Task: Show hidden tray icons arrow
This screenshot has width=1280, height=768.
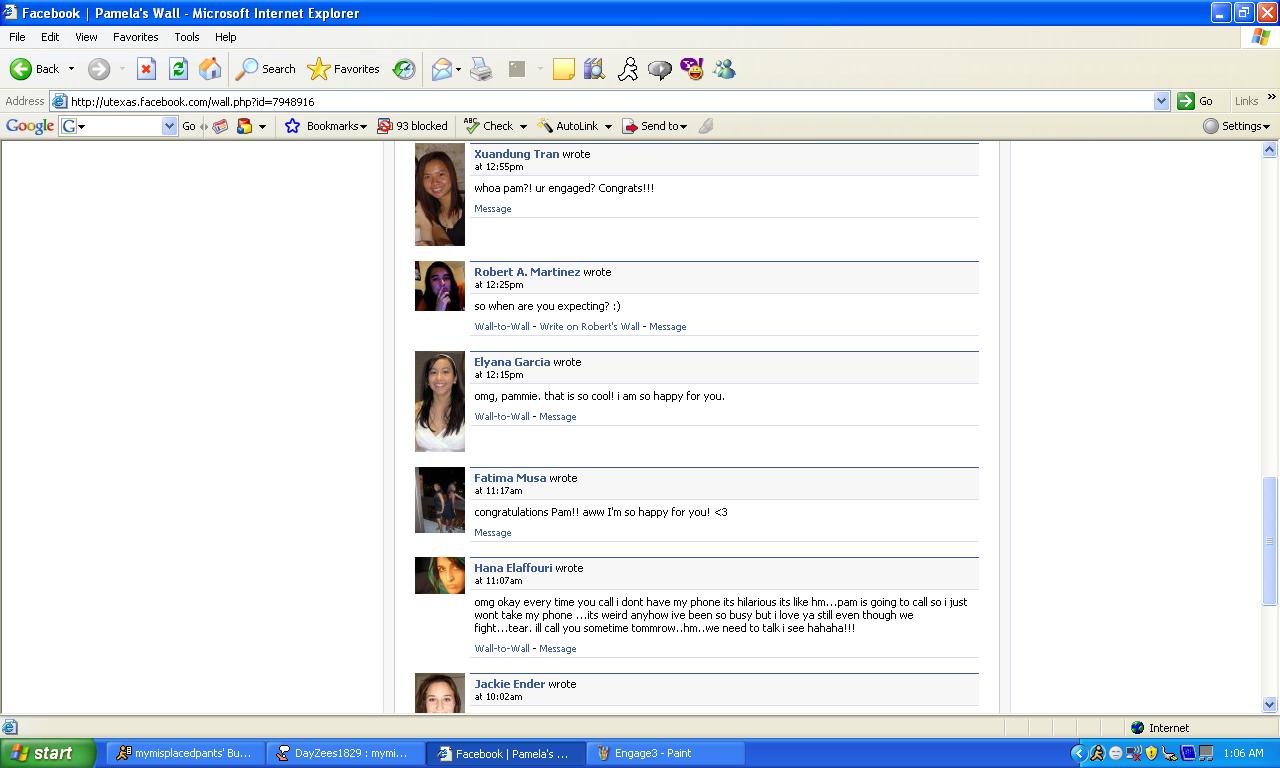Action: pyautogui.click(x=1078, y=753)
